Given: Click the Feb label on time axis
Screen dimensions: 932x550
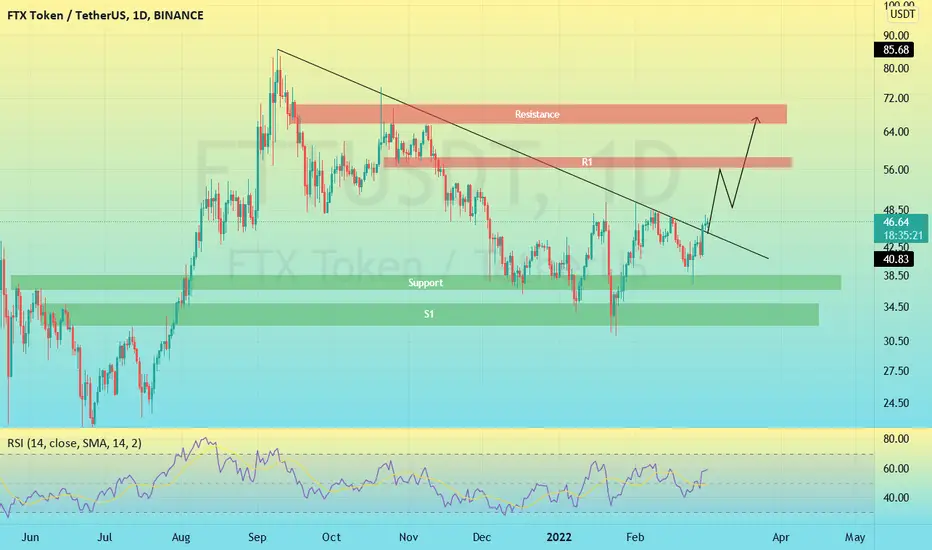Looking at the screenshot, I should 635,537.
